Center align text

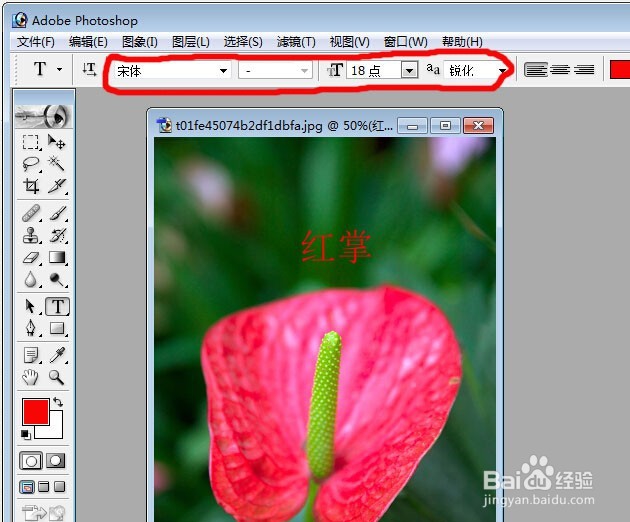coord(560,70)
